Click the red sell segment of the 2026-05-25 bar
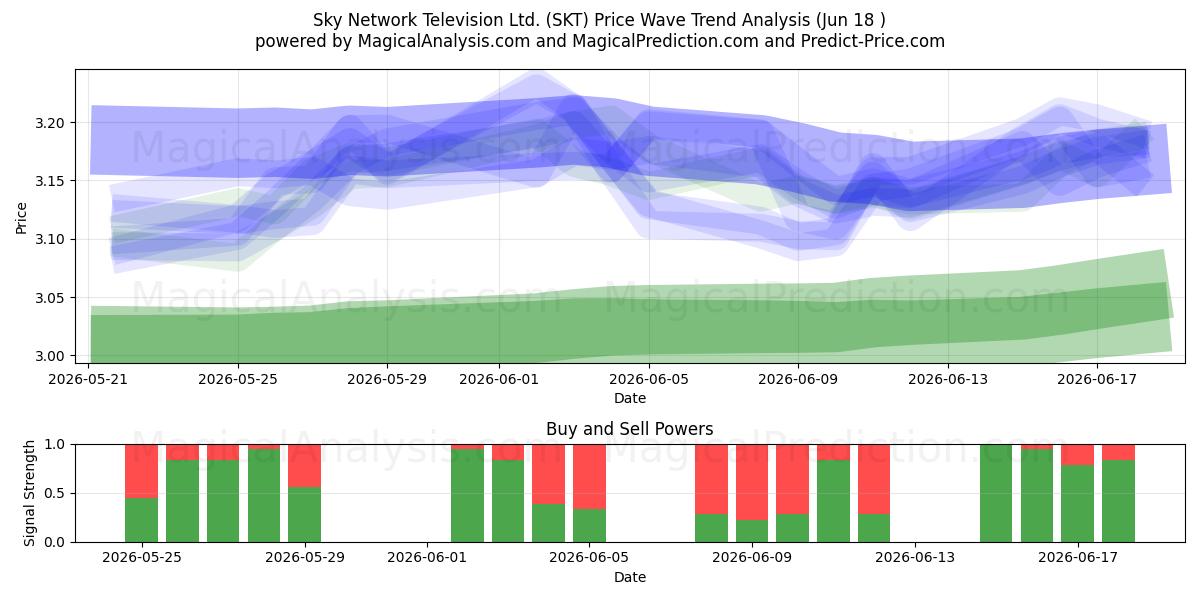Image resolution: width=1200 pixels, height=600 pixels. point(141,471)
